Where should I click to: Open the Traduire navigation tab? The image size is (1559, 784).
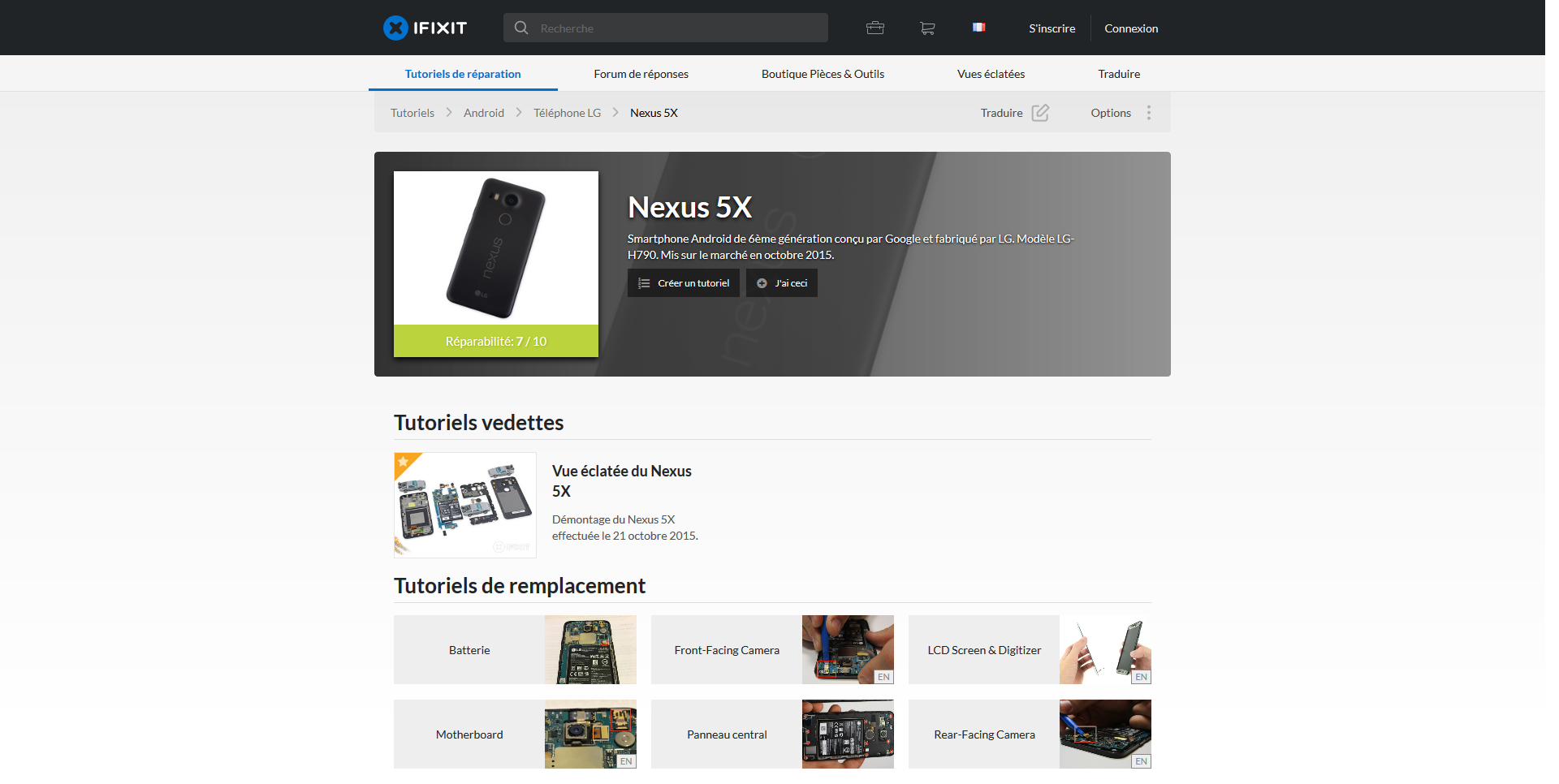(x=1119, y=73)
